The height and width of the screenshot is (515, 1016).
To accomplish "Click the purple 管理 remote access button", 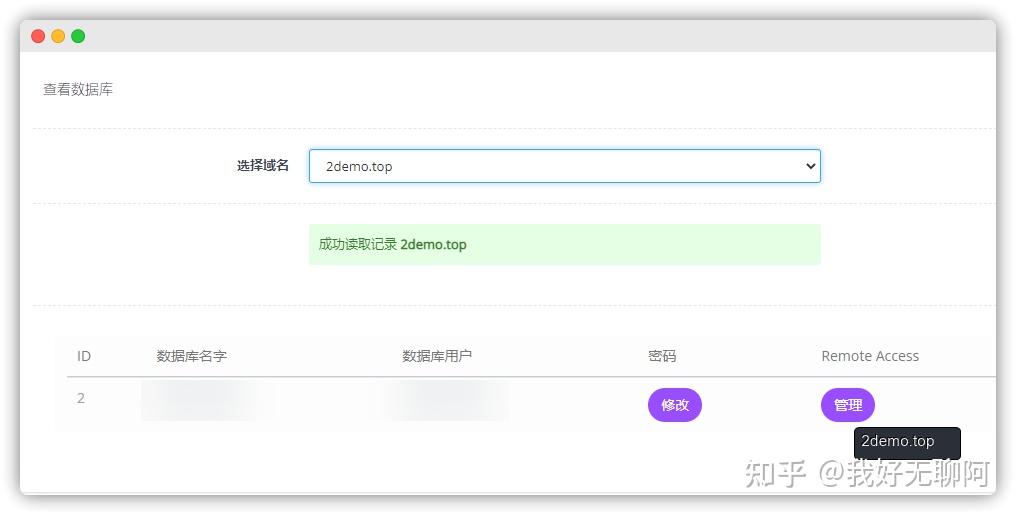I will pos(848,405).
